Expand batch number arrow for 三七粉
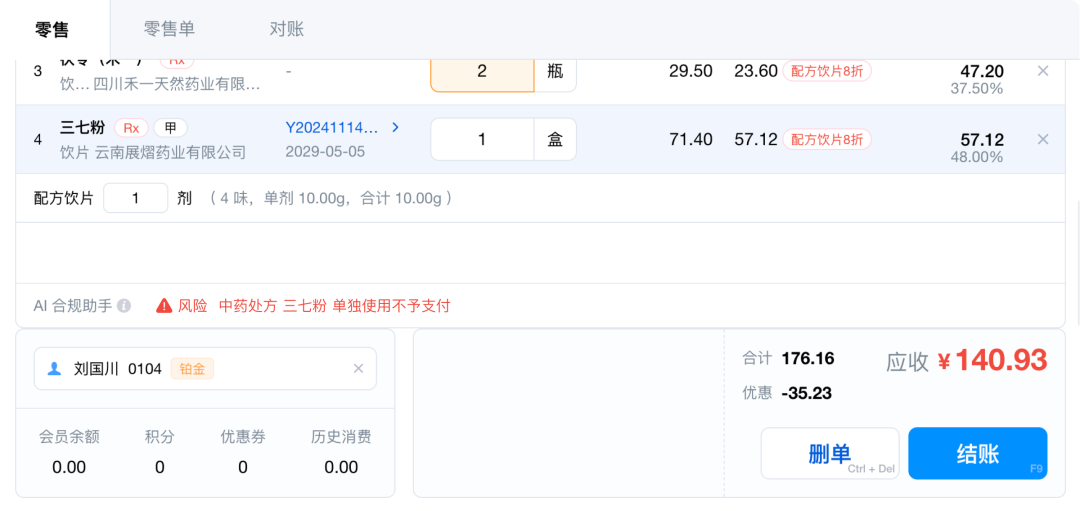This screenshot has height=511, width=1080. (x=396, y=128)
